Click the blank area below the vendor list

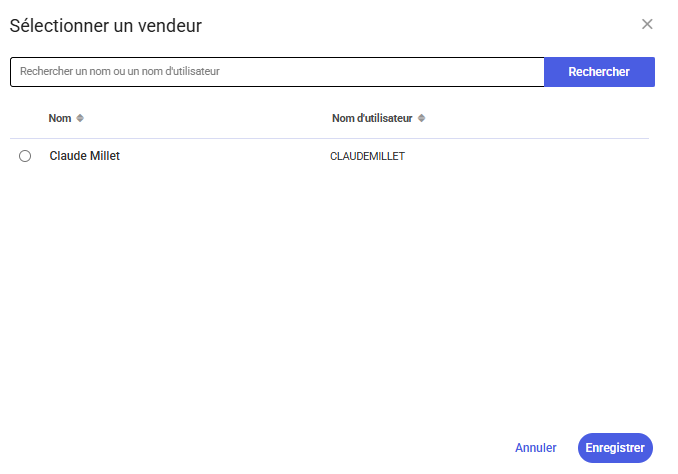[x=330, y=300]
